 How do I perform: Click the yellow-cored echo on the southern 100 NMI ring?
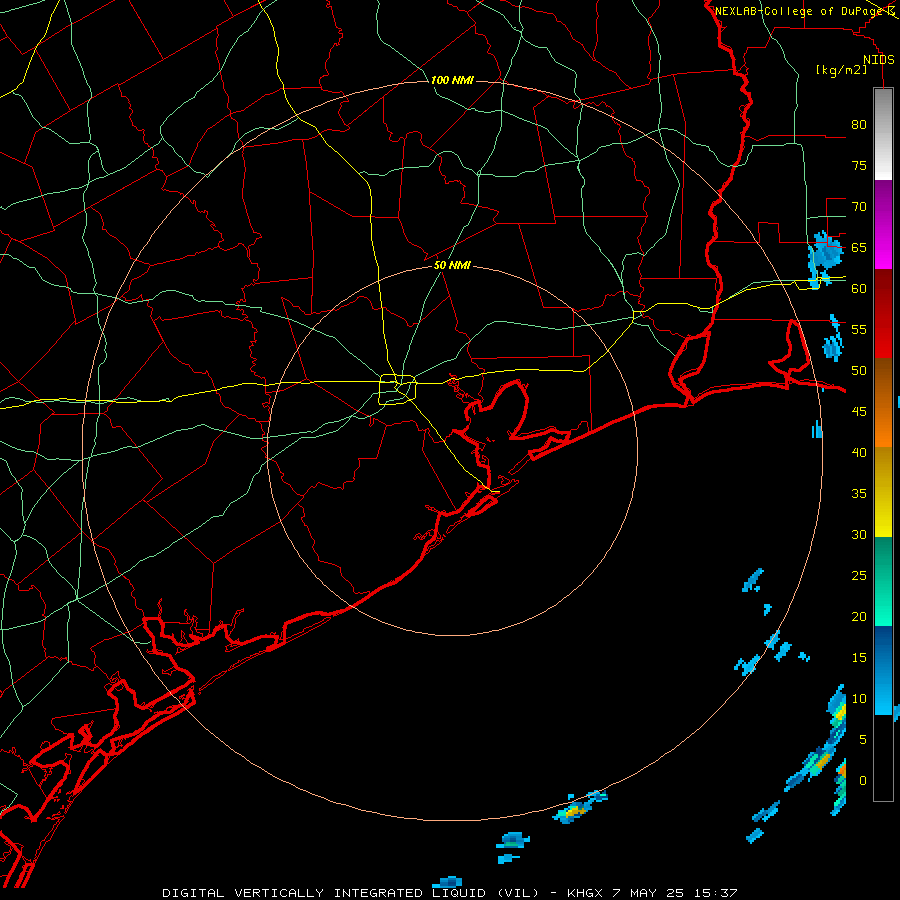(x=579, y=807)
